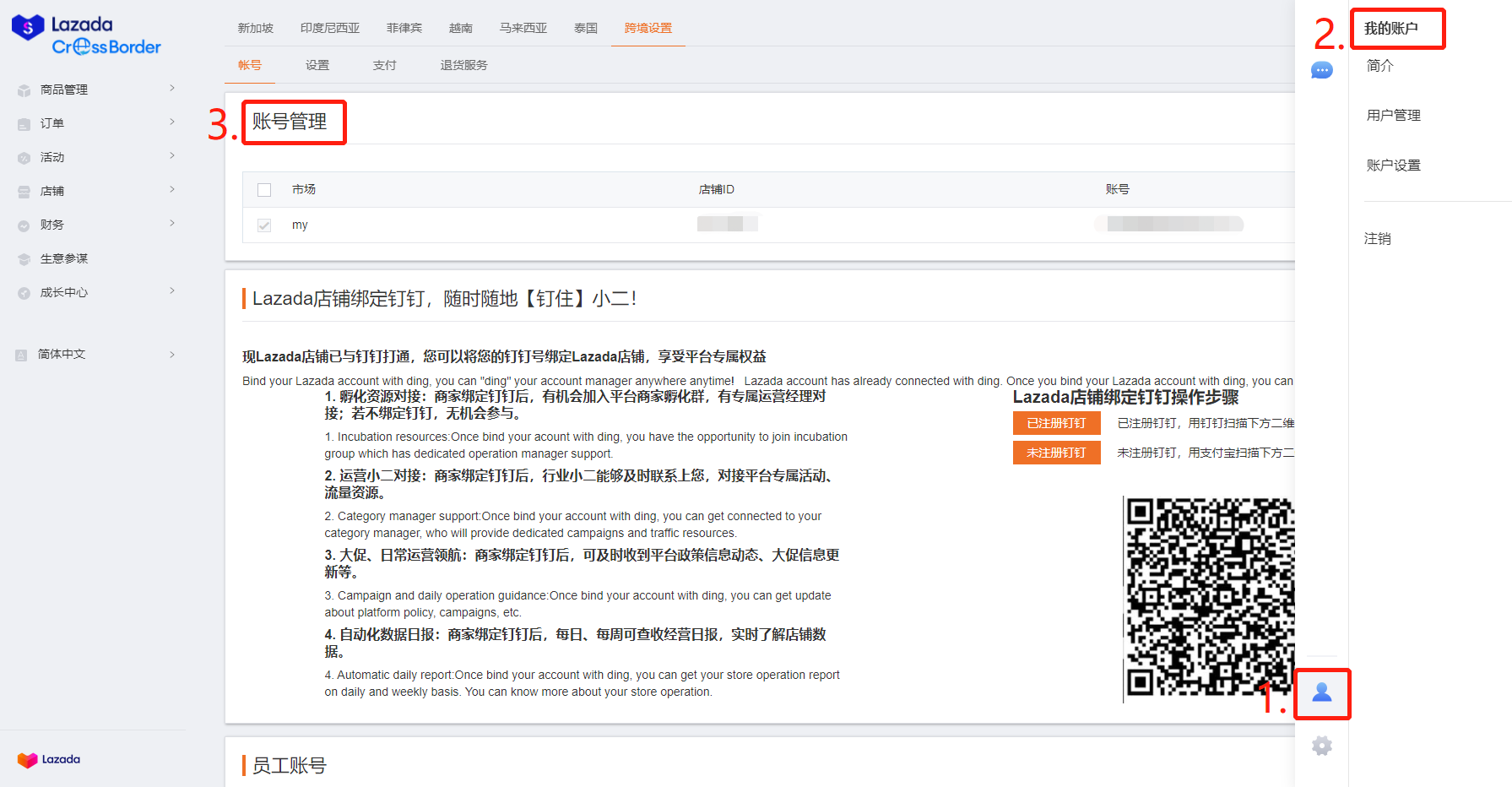This screenshot has width=1512, height=787.
Task: Click the Lazada店铺绑定钉钉操作步骤 heading
Action: pos(1126,397)
